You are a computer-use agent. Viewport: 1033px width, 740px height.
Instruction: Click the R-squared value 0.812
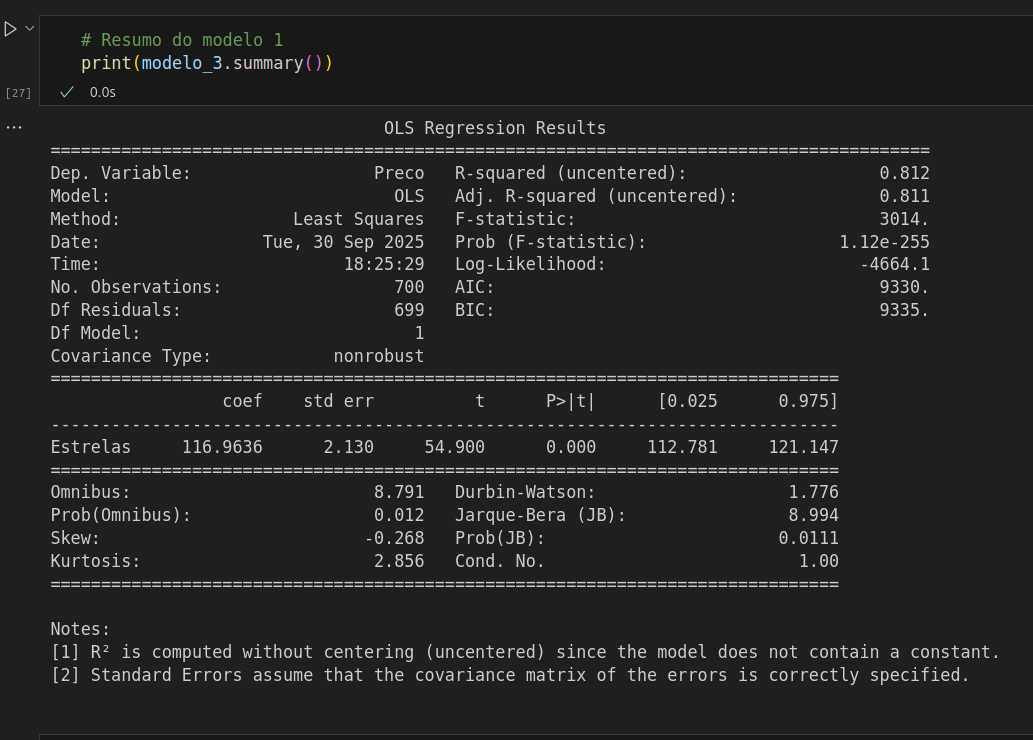pyautogui.click(x=904, y=173)
